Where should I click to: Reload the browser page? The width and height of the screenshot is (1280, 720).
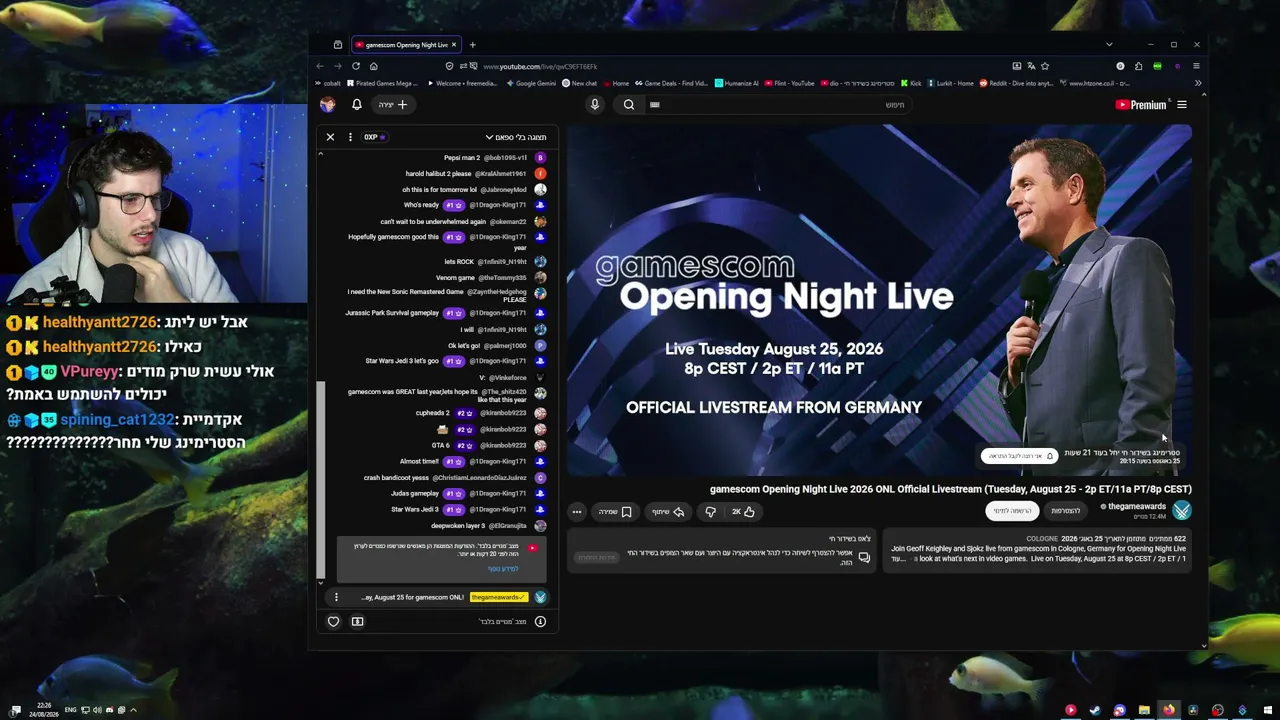tap(356, 66)
